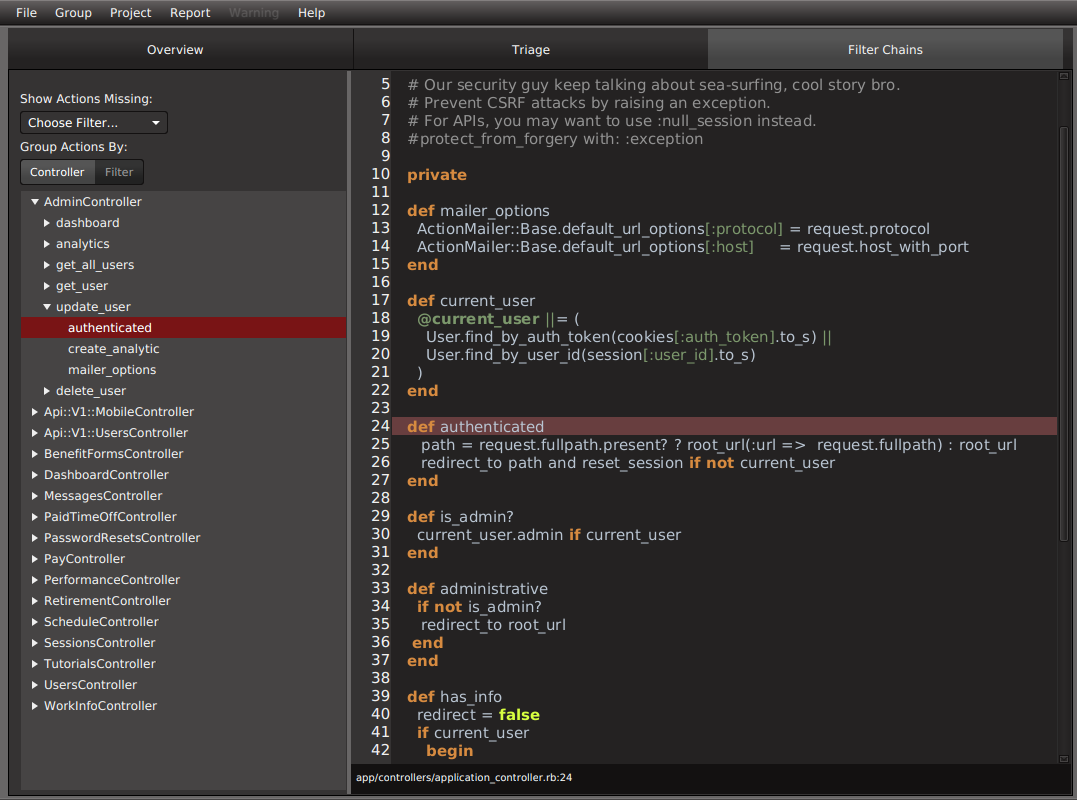
Task: Expand the WorkInfoController node
Action: 35,706
